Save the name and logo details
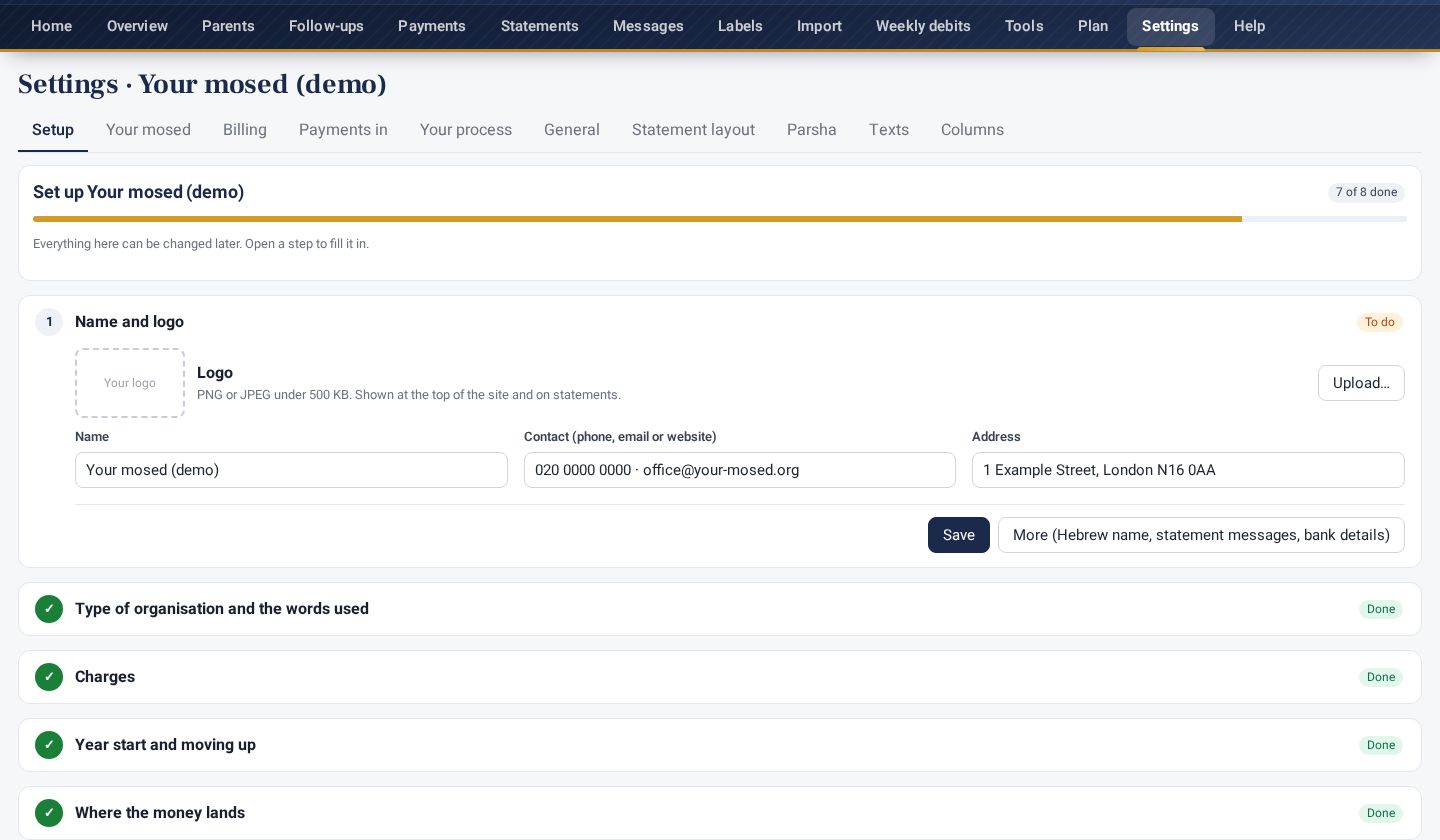Viewport: 1440px width, 840px height. (959, 535)
